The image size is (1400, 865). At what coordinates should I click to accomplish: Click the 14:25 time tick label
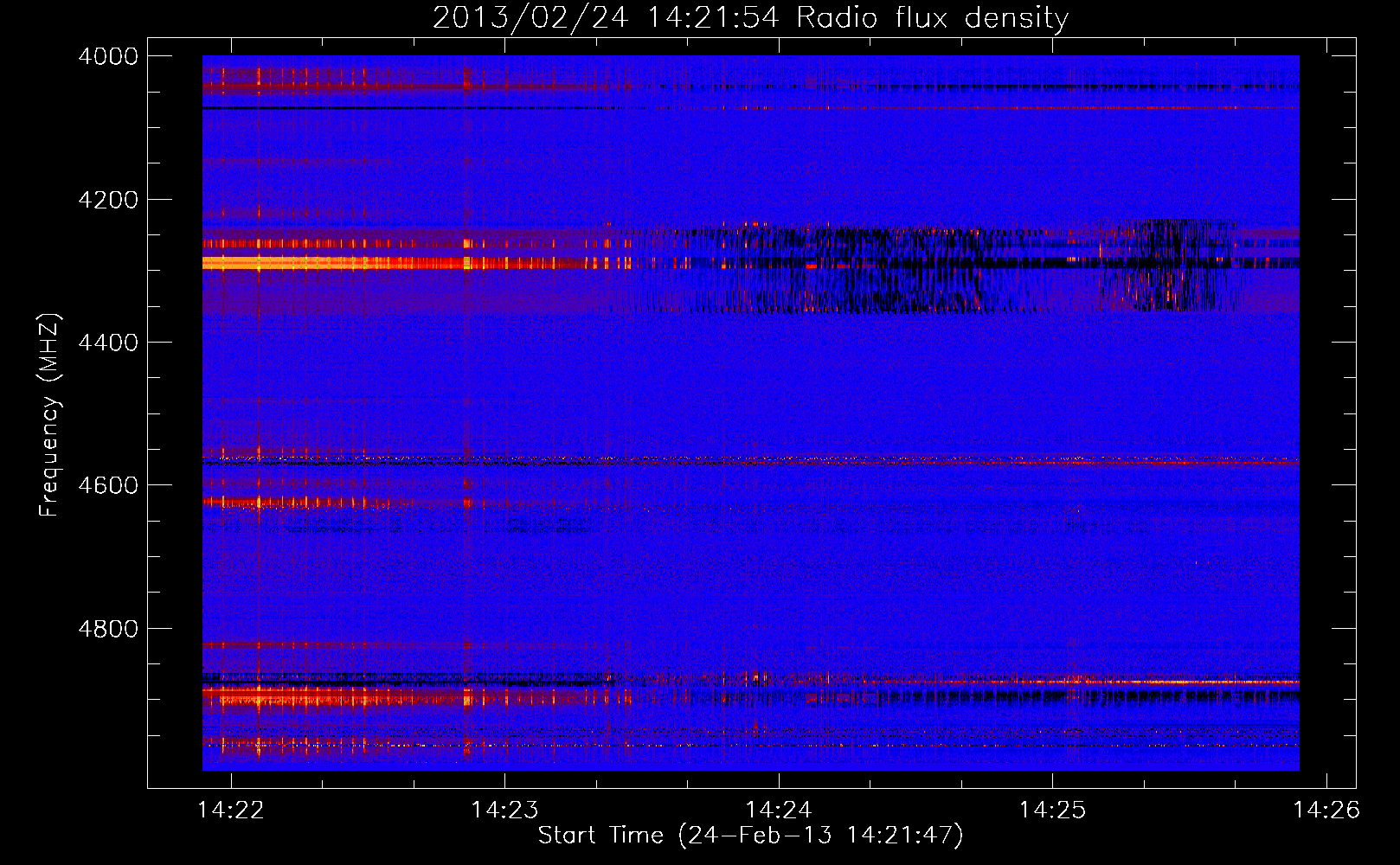[x=1052, y=810]
